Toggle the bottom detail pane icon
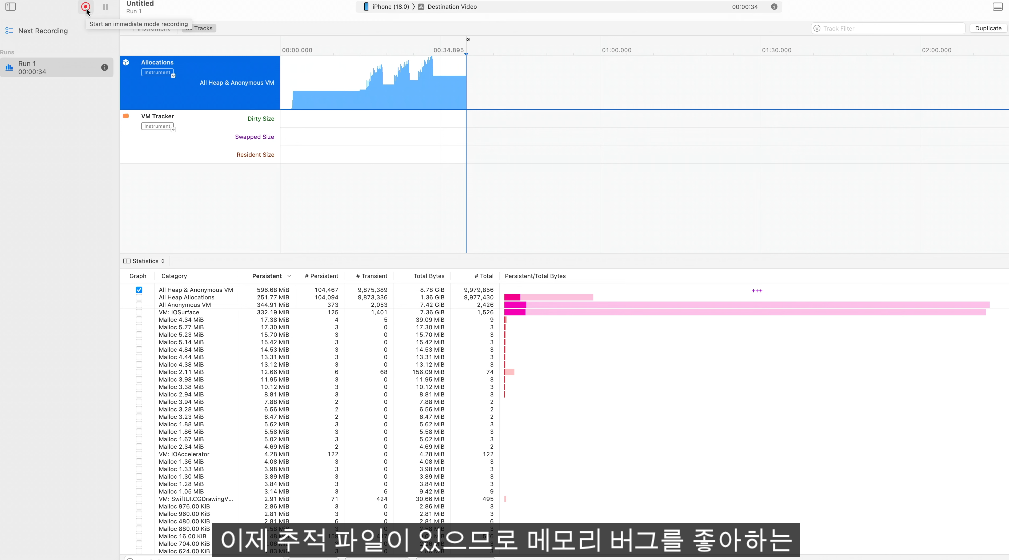The width and height of the screenshot is (1009, 560). pyautogui.click(x=997, y=7)
